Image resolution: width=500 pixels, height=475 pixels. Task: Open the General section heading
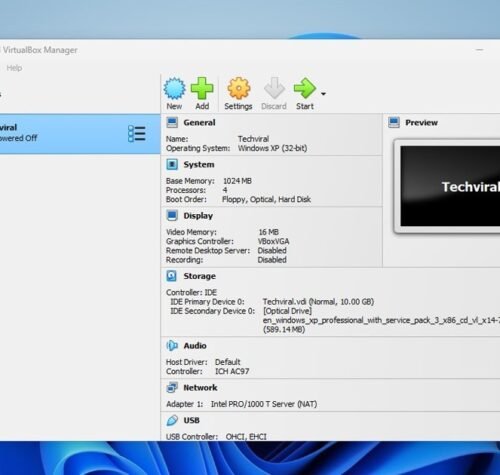(x=199, y=123)
